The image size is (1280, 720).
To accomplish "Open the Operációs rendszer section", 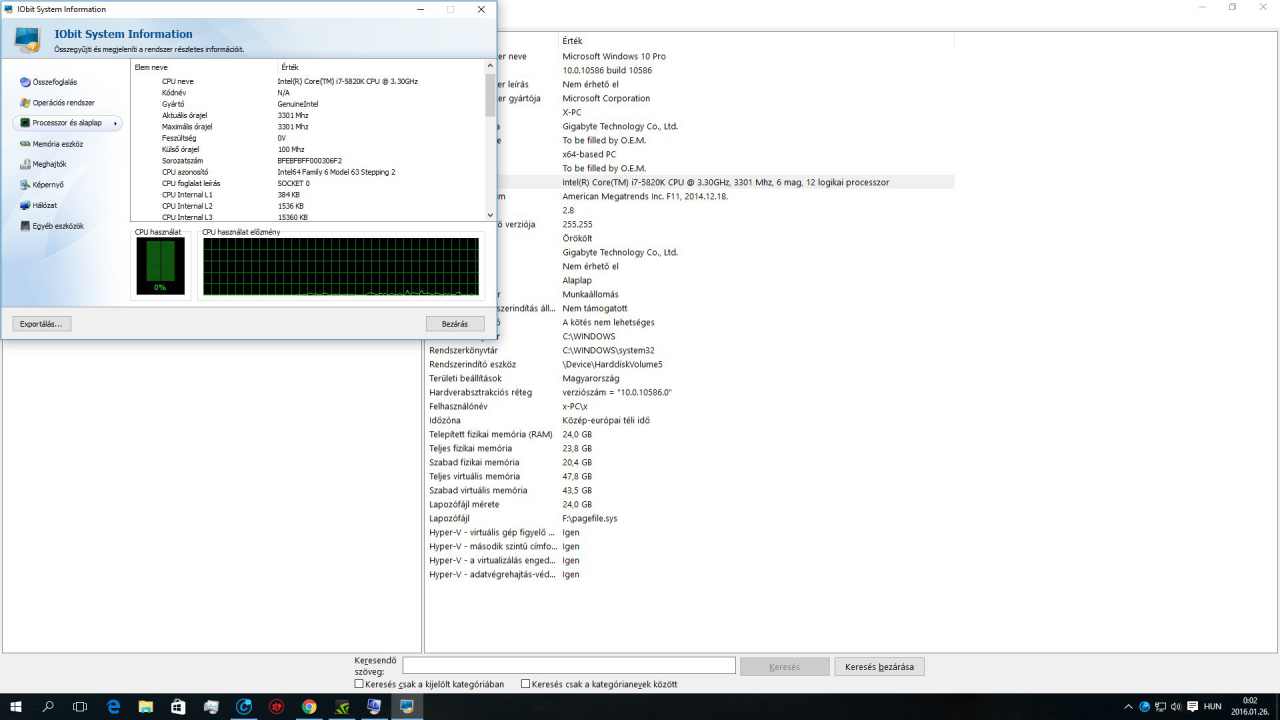I will pyautogui.click(x=63, y=102).
